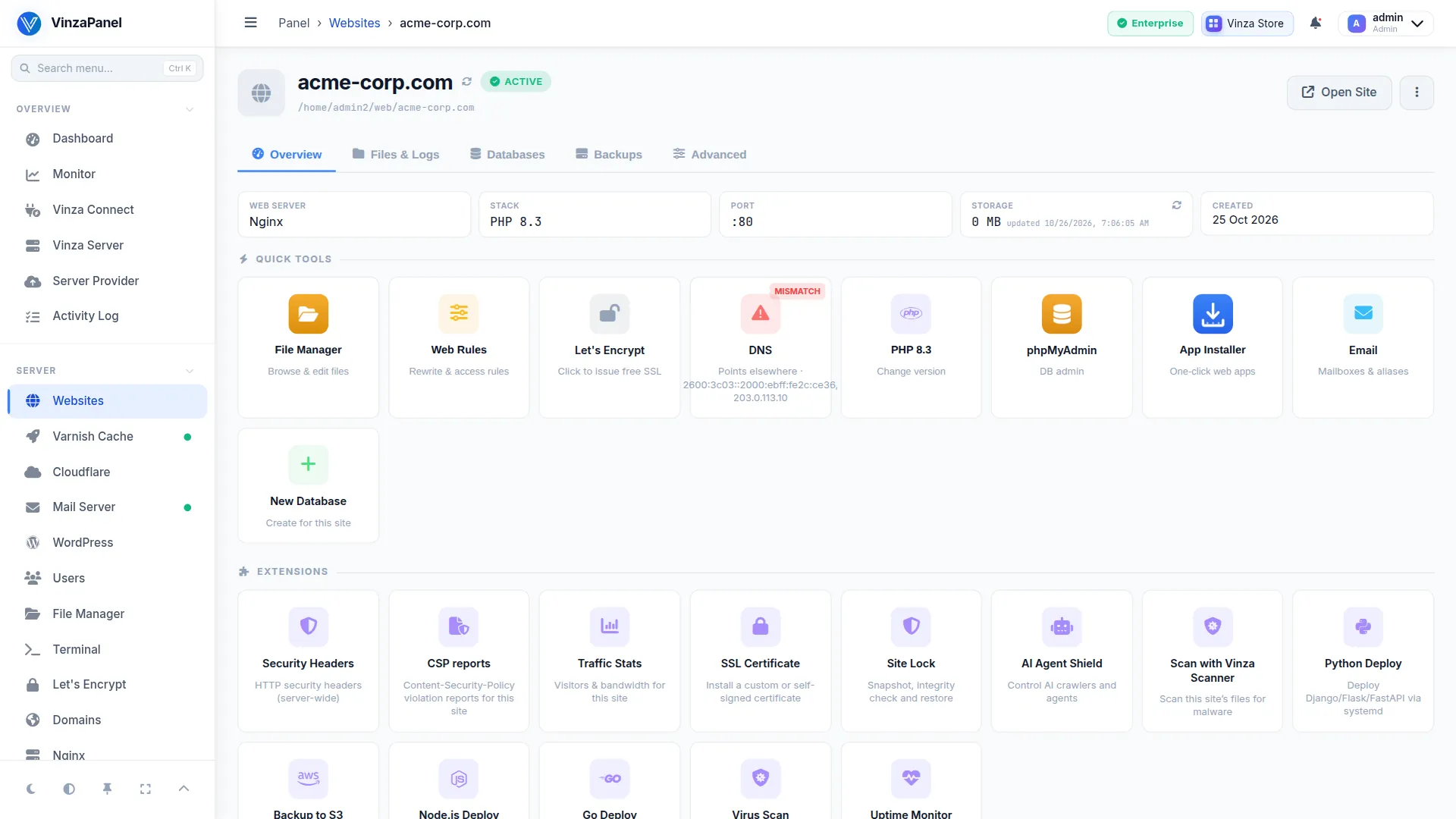Image resolution: width=1456 pixels, height=819 pixels.
Task: Open Scan with Vinza Scanner extension
Action: tap(1212, 661)
